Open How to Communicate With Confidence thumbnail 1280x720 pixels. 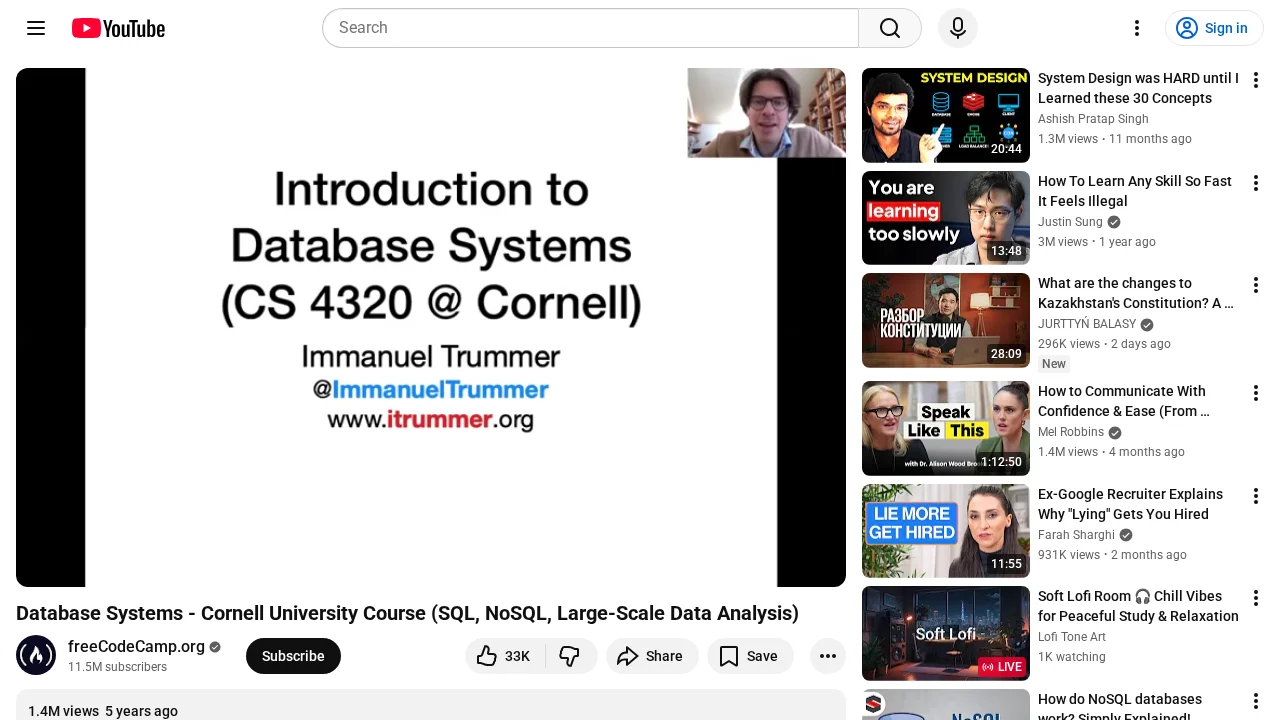click(x=946, y=428)
